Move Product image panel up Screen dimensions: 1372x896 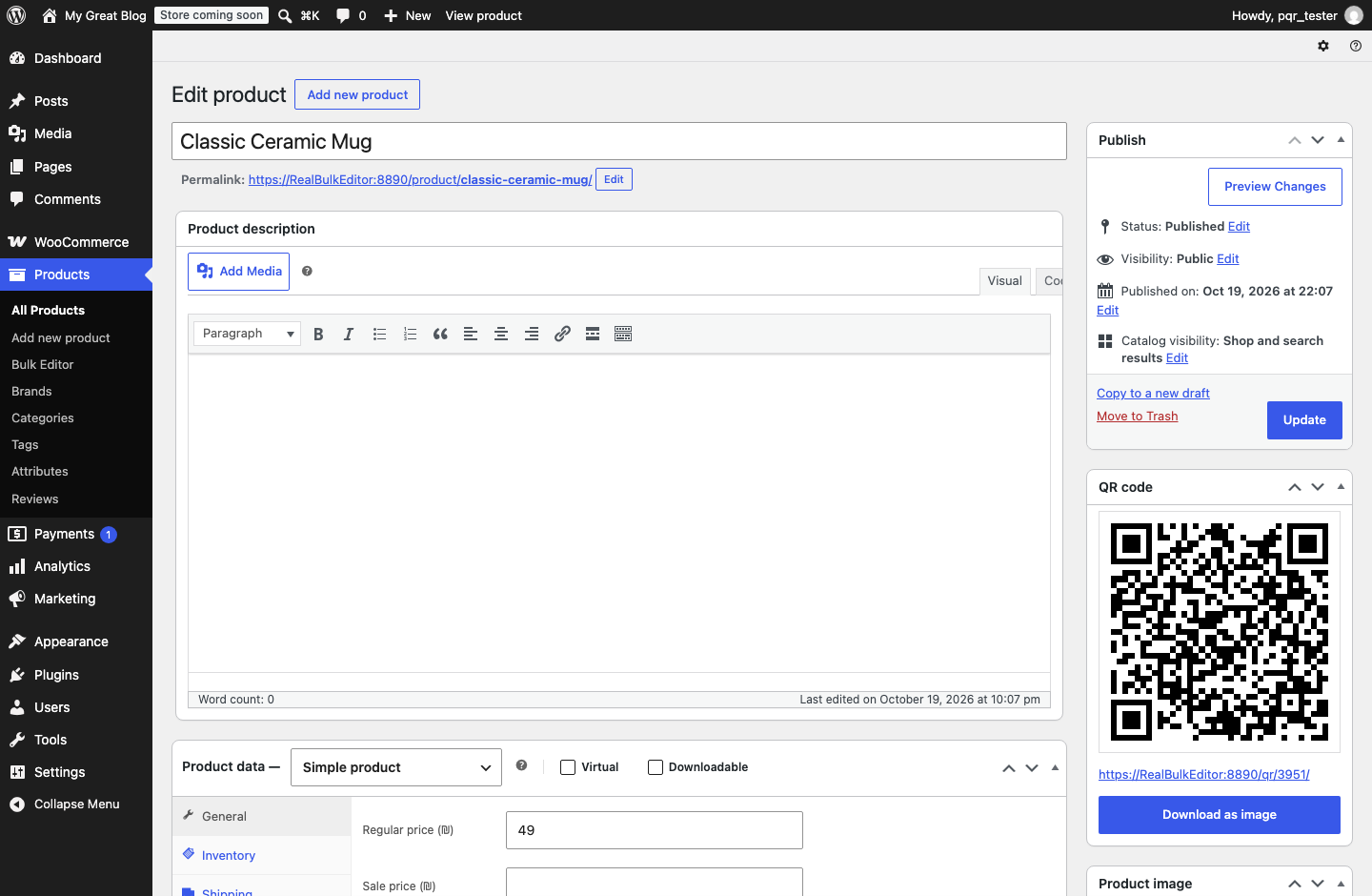(1295, 884)
